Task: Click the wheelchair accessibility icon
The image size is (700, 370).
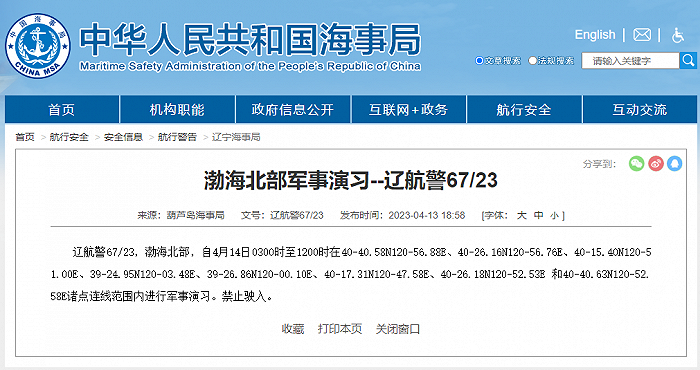Action: tap(678, 35)
